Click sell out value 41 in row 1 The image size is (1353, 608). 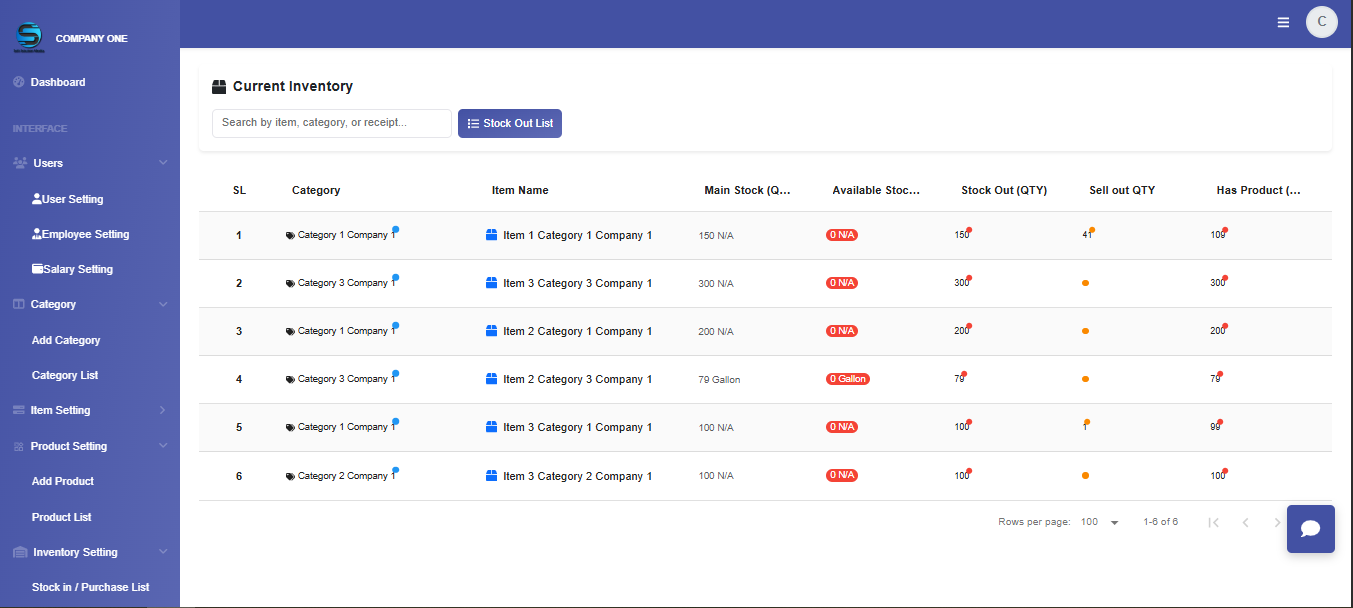click(1087, 235)
